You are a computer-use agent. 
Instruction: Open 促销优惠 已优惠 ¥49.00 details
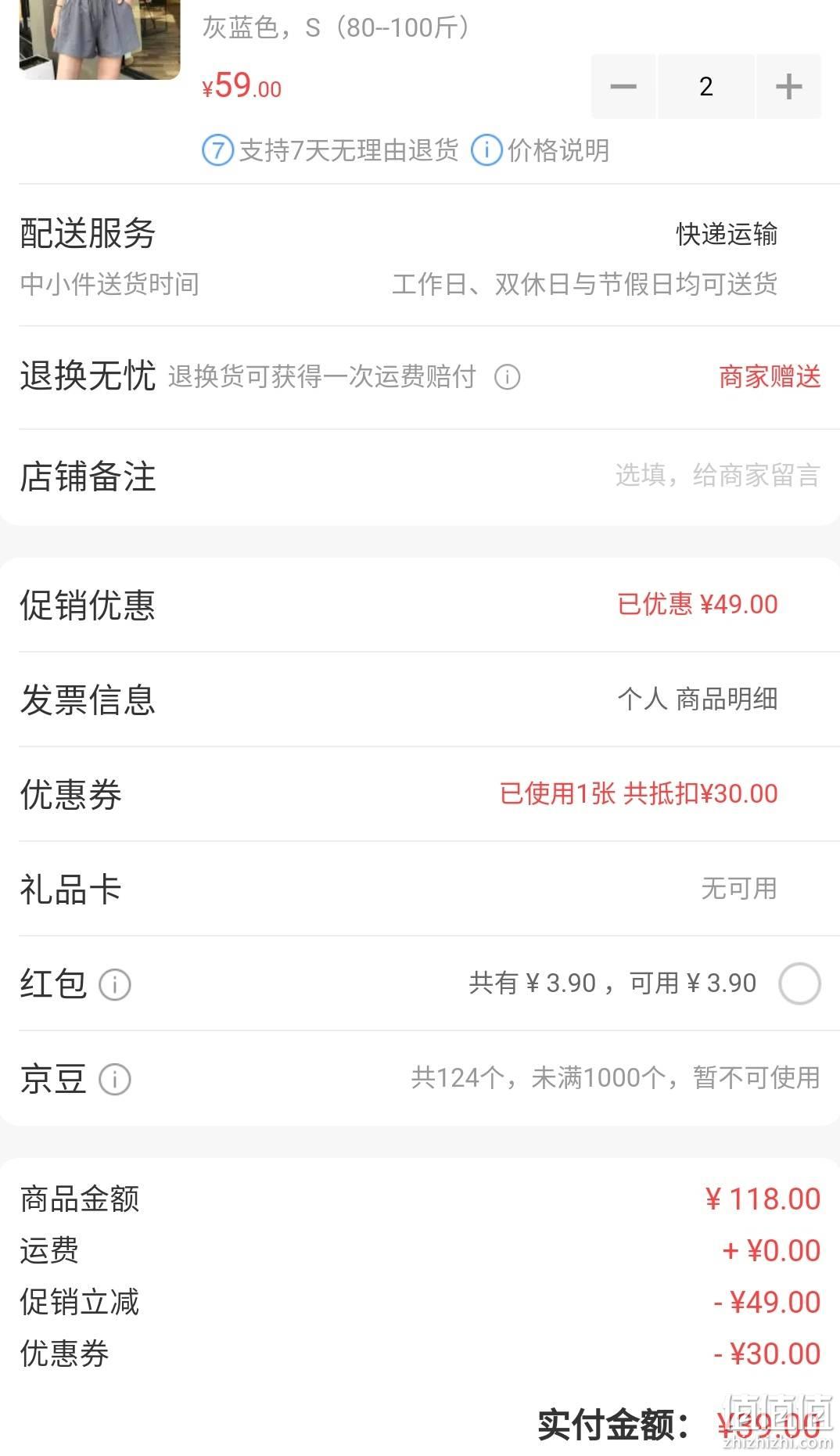420,605
